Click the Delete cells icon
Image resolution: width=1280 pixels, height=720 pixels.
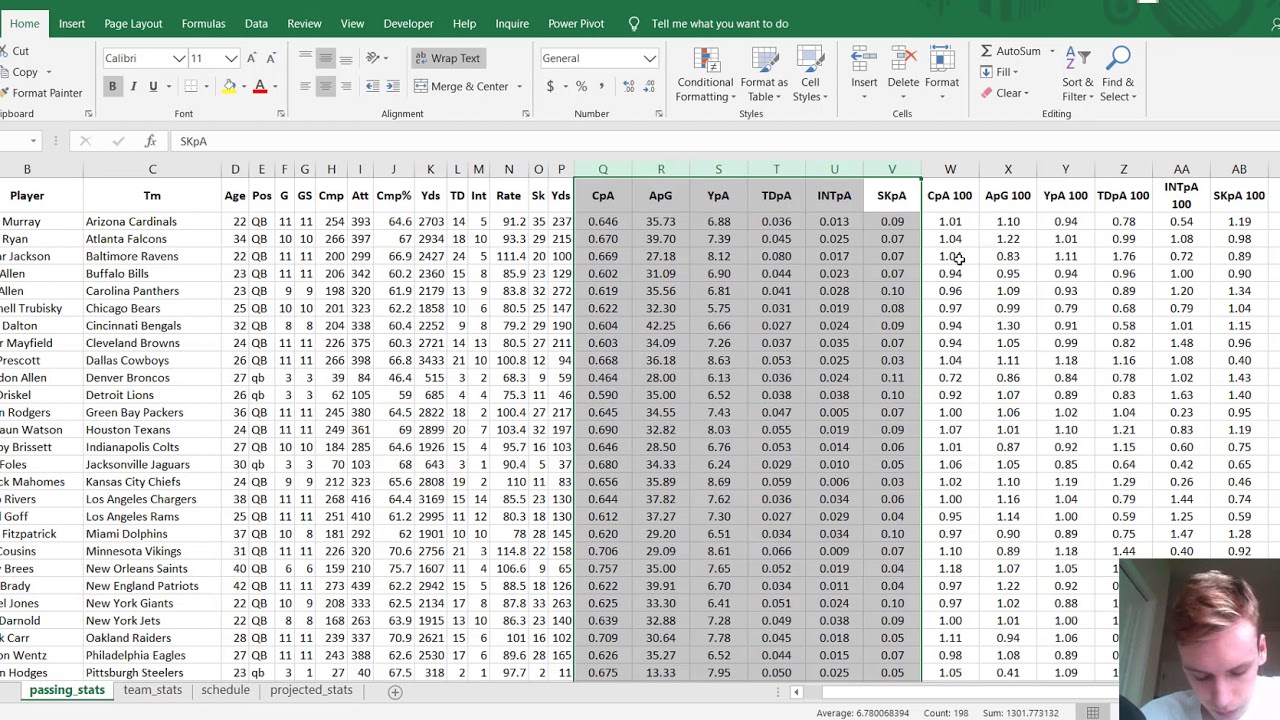point(903,60)
